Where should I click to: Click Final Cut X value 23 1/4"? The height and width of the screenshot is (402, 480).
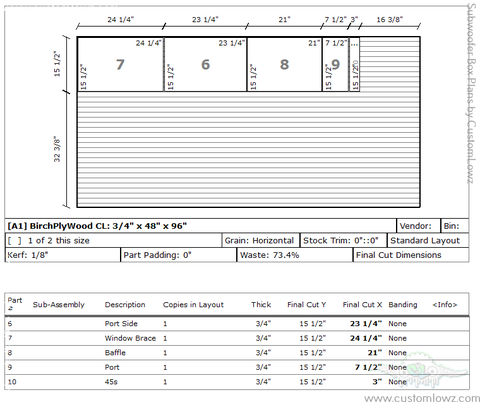pyautogui.click(x=366, y=324)
